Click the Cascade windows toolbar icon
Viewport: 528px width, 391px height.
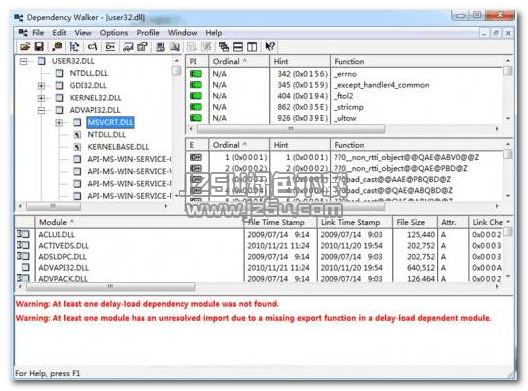tap(224, 47)
